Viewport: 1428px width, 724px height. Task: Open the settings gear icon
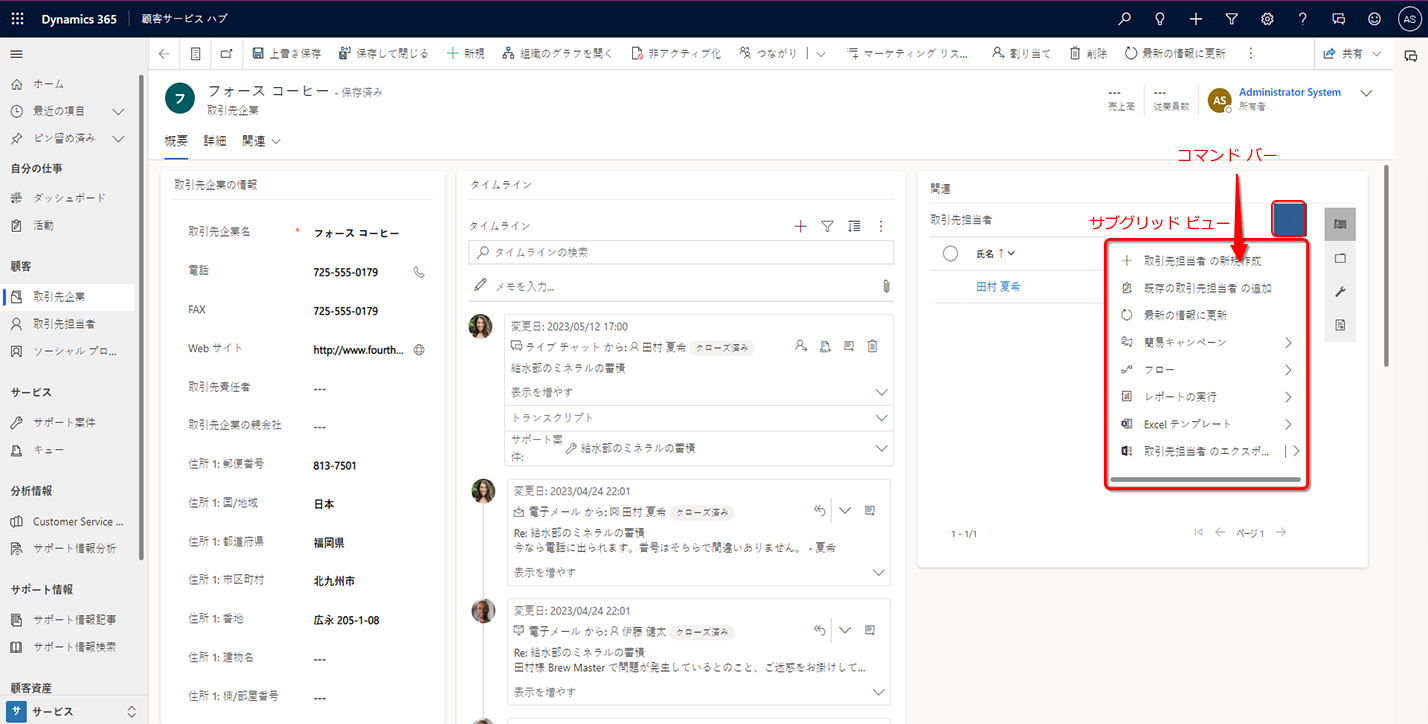pyautogui.click(x=1267, y=19)
